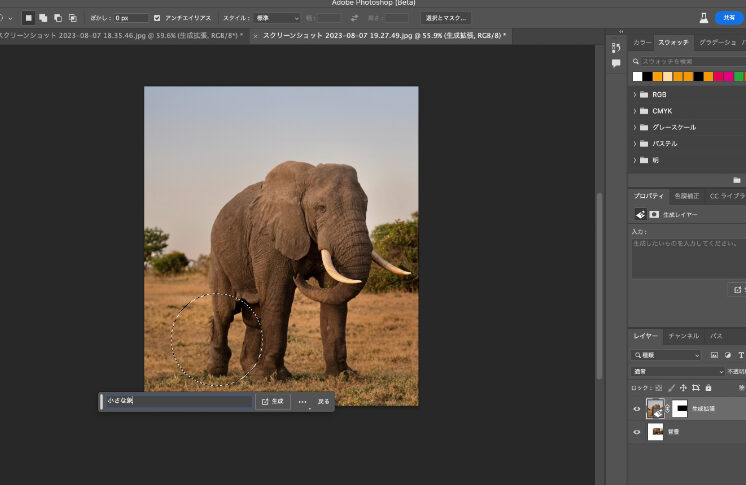Image resolution: width=746 pixels, height=485 pixels.
Task: Hide the 生成拡張 layer via eye icon
Action: point(637,409)
